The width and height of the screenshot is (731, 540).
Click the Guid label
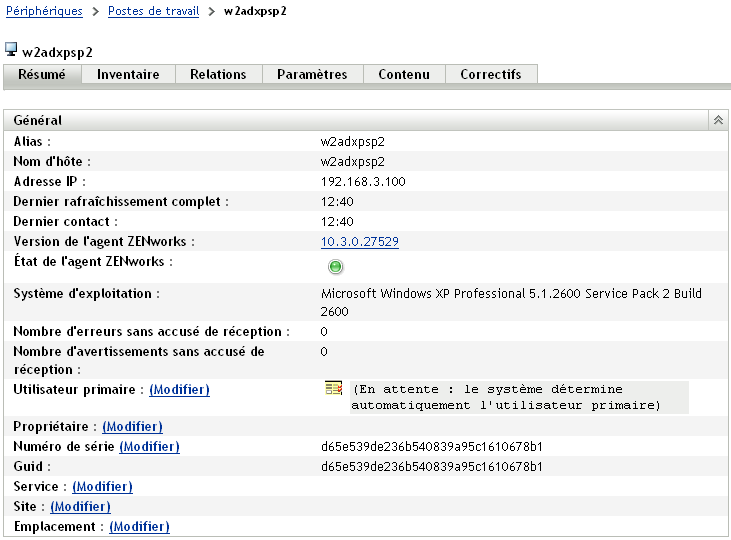(32, 467)
